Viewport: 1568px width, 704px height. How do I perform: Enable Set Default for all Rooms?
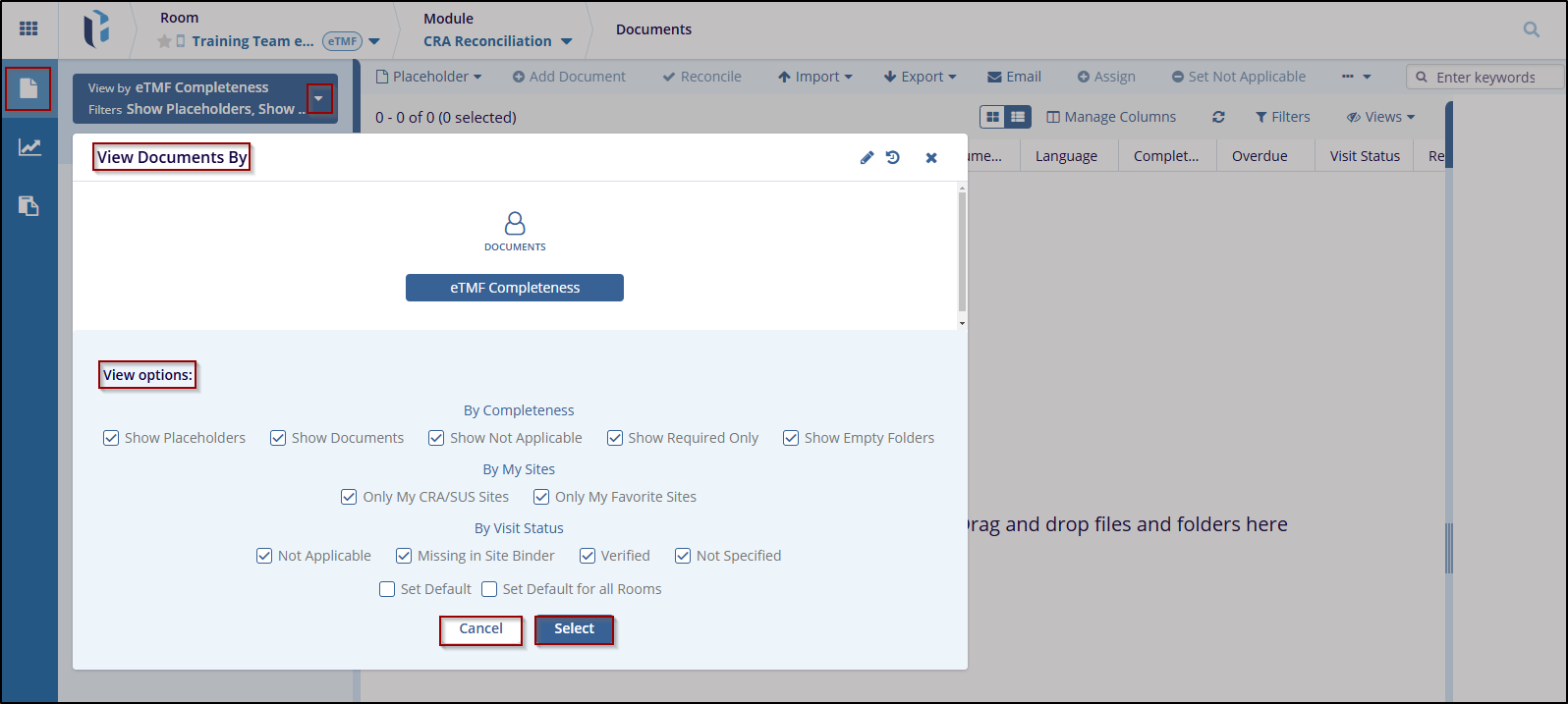[489, 589]
